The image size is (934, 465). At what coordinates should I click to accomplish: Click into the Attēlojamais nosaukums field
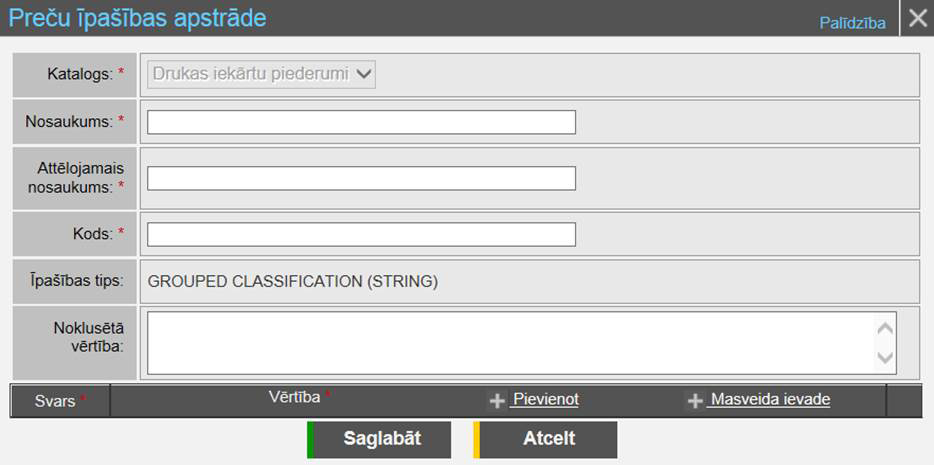tap(361, 178)
